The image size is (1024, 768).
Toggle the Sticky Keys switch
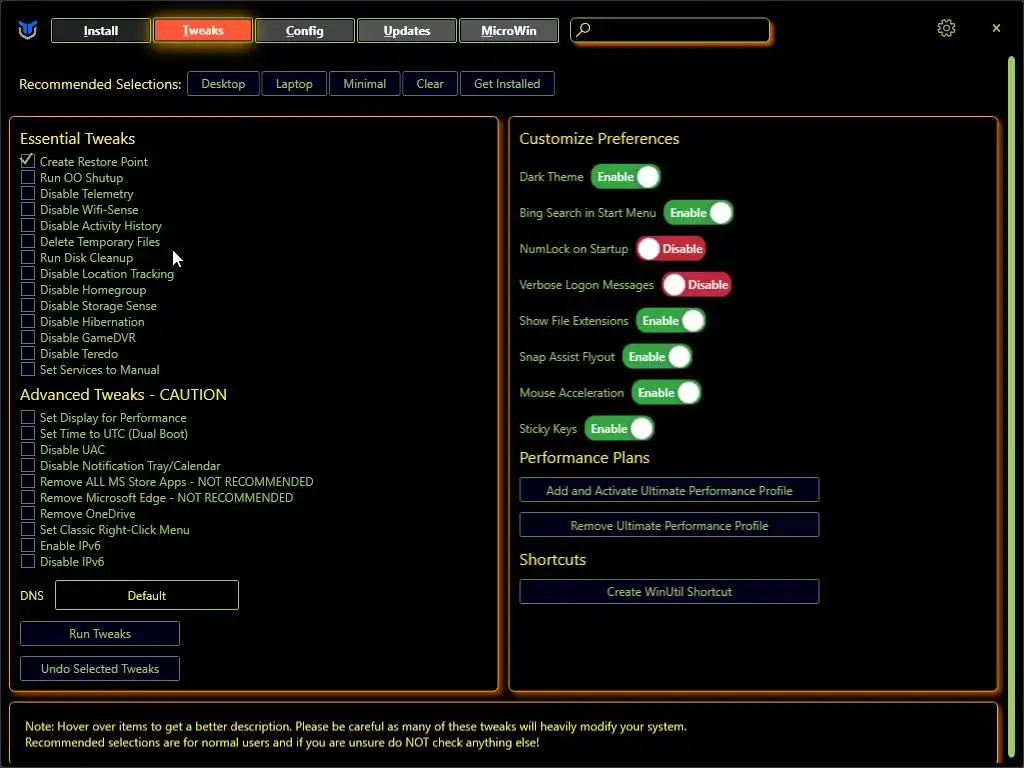[619, 428]
